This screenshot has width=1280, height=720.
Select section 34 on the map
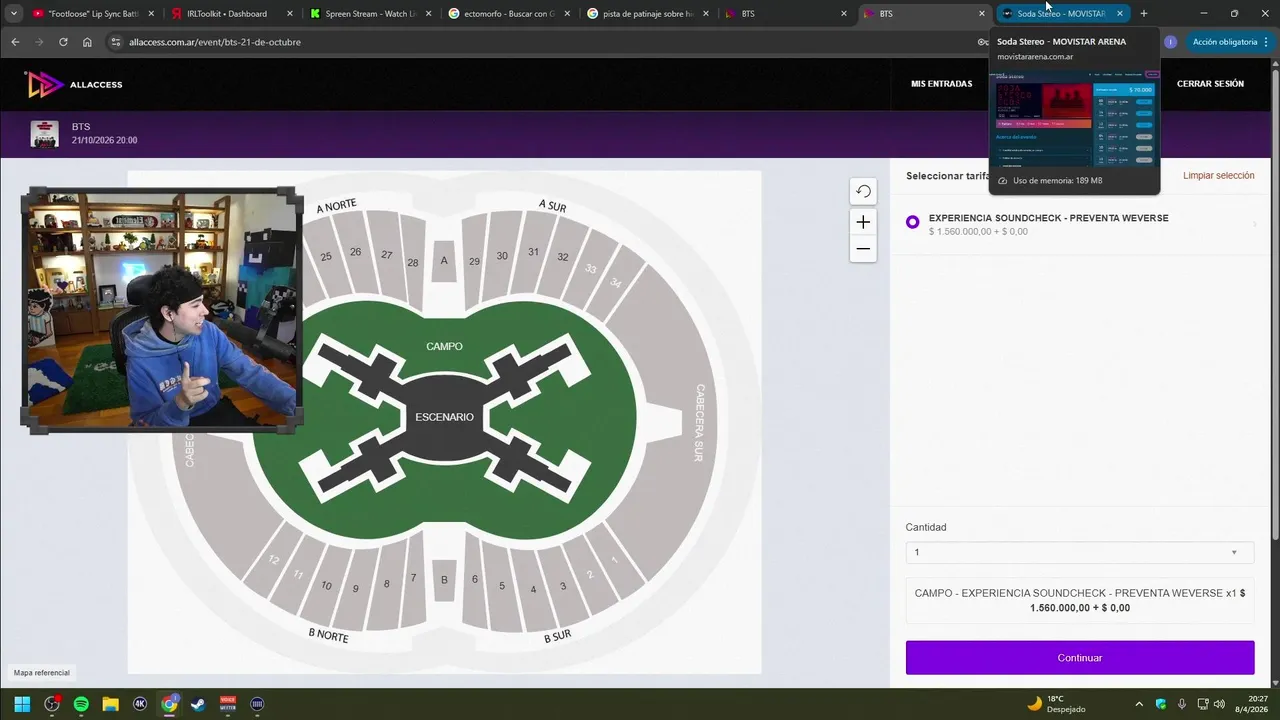point(616,283)
